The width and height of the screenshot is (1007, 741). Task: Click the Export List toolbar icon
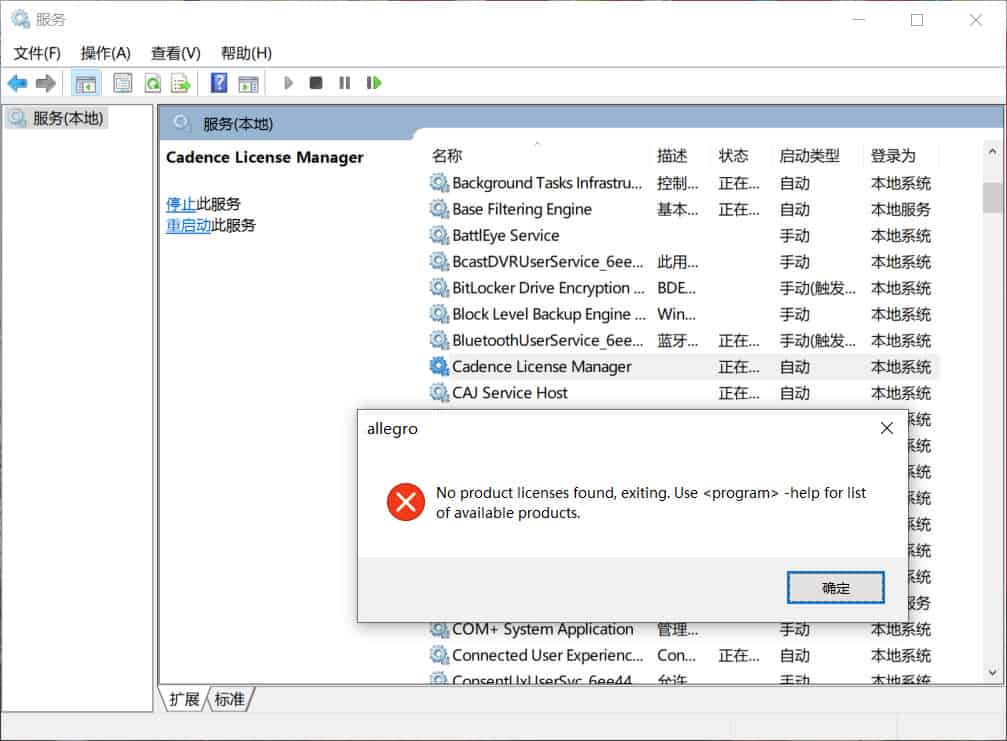180,83
